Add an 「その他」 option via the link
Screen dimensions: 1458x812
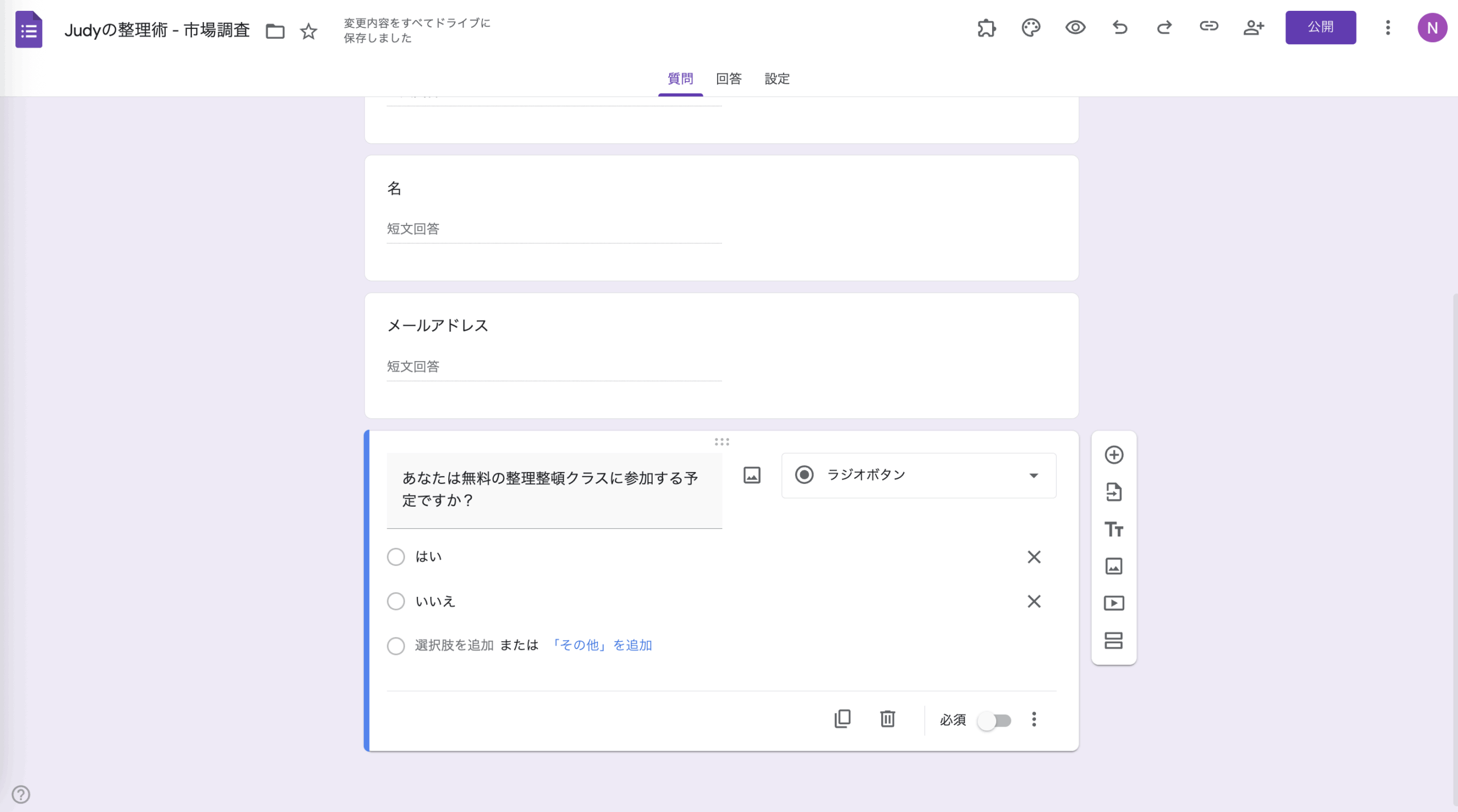601,645
